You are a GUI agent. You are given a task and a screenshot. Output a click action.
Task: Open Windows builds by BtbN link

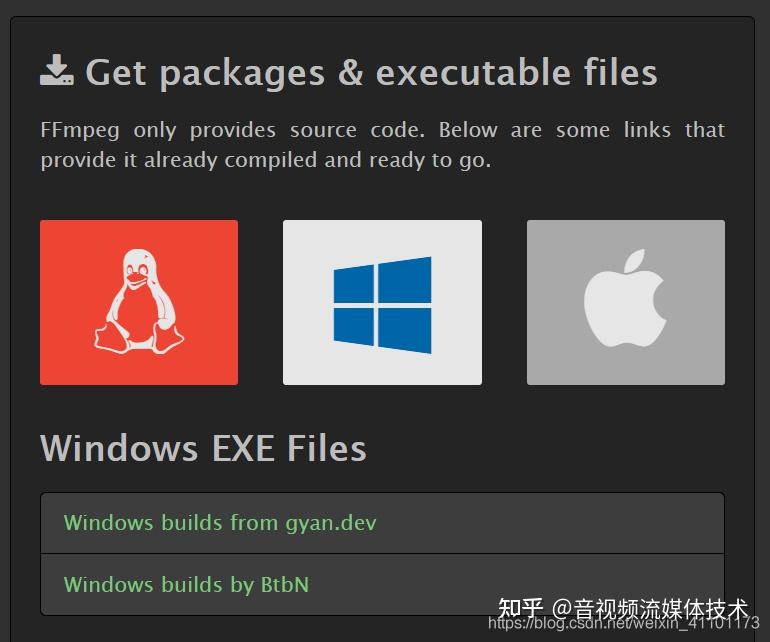tap(186, 585)
